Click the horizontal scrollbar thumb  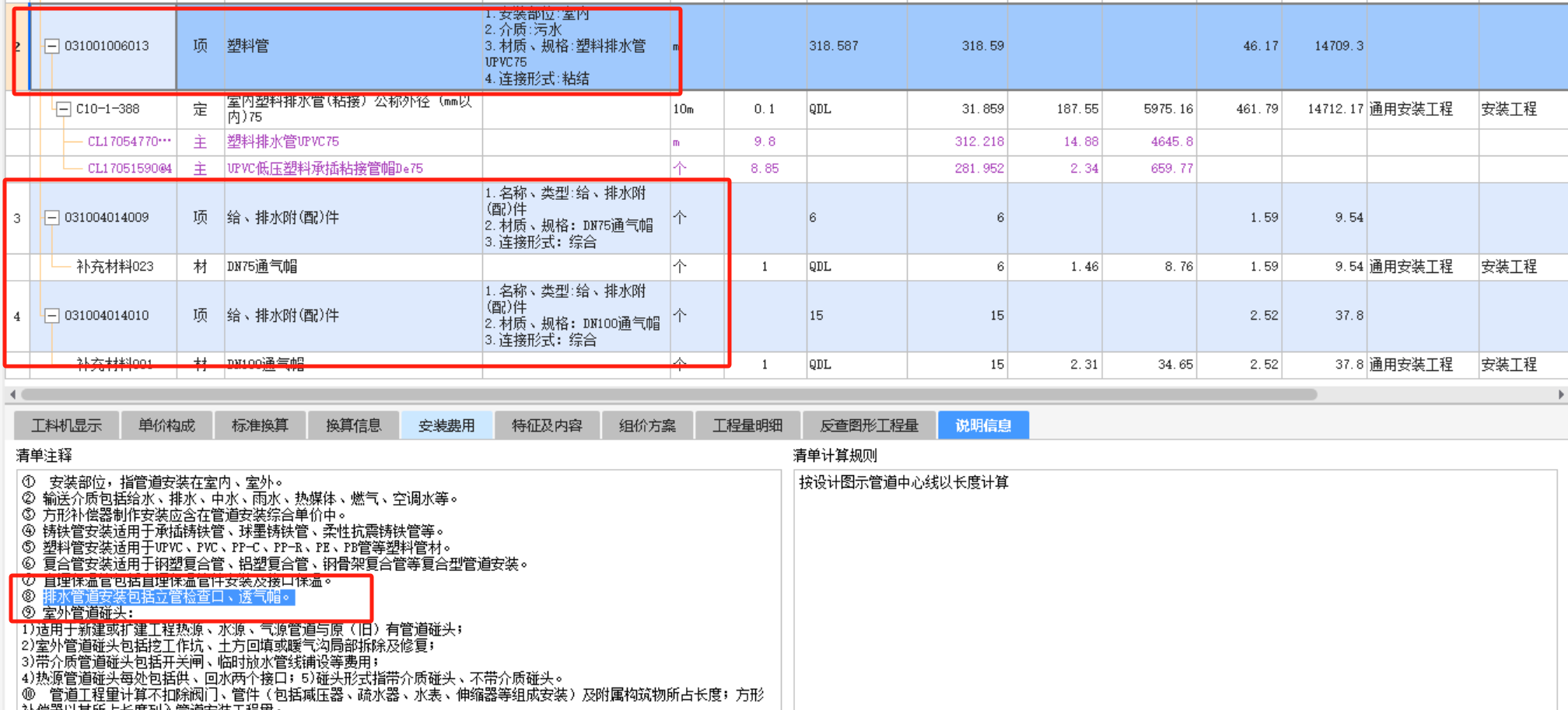pos(669,394)
